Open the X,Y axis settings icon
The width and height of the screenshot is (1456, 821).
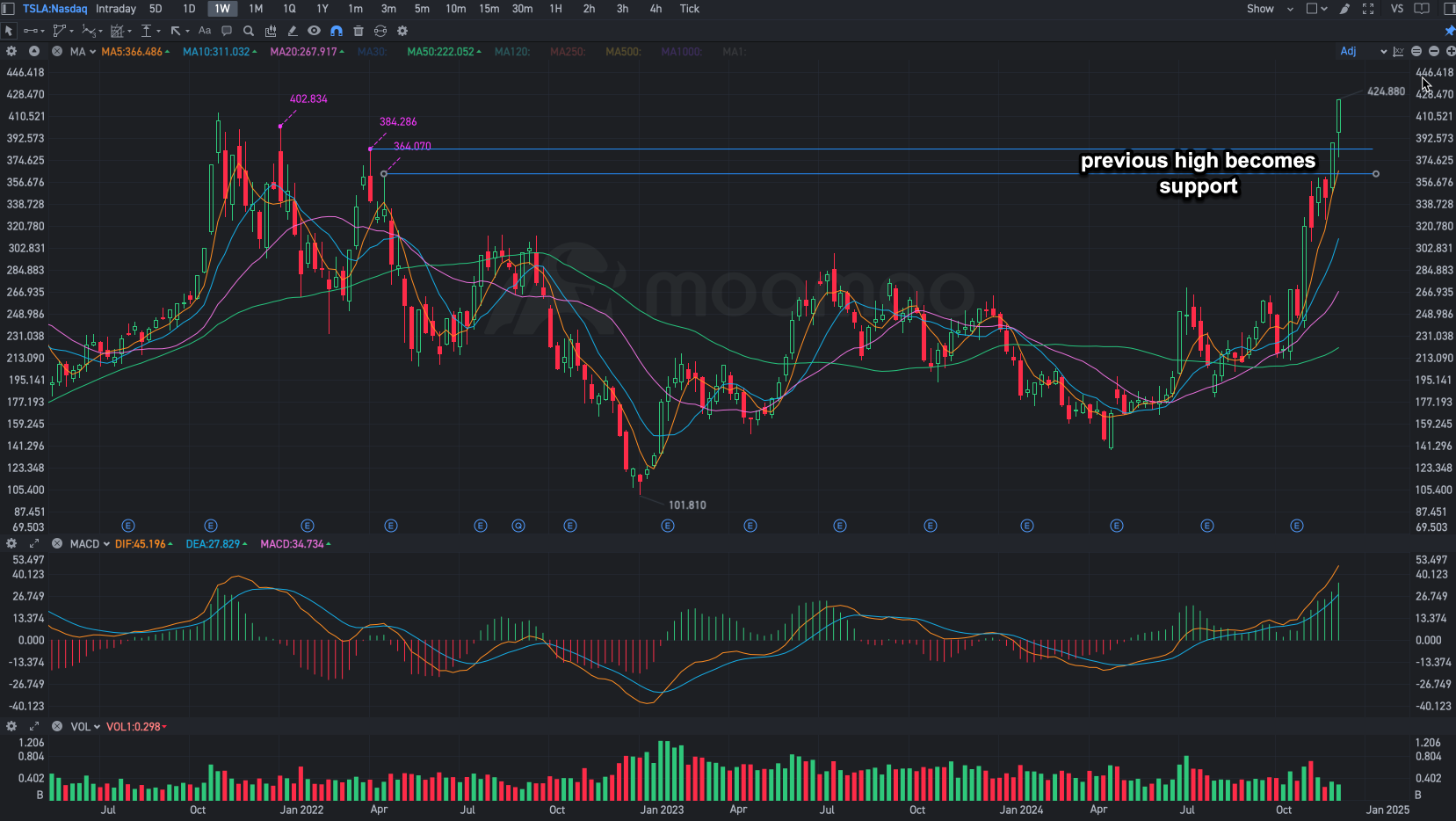click(x=1398, y=52)
